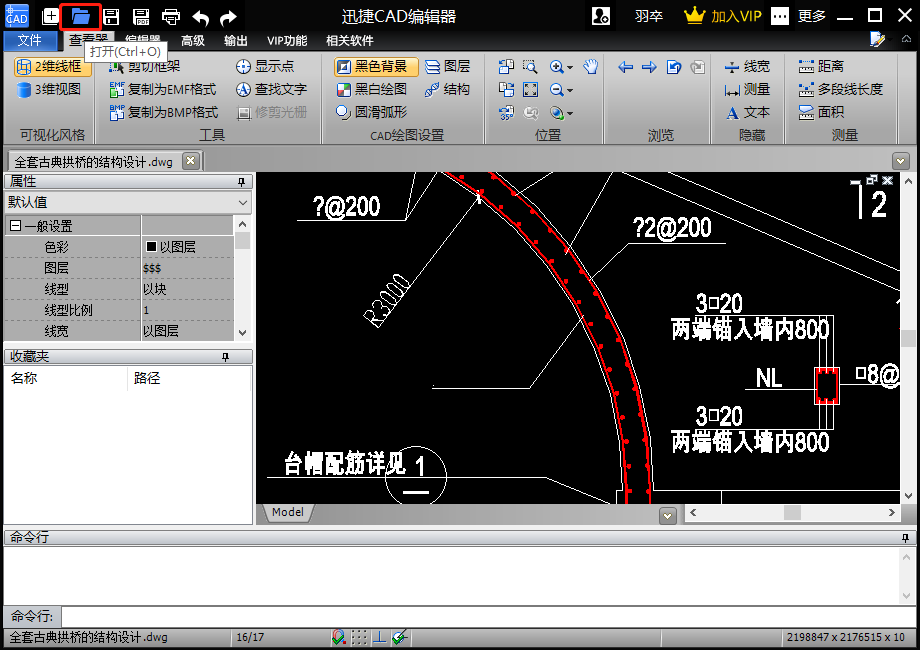Image resolution: width=920 pixels, height=650 pixels.
Task: Switch to the VIP功能 ribbon tab
Action: tap(287, 40)
